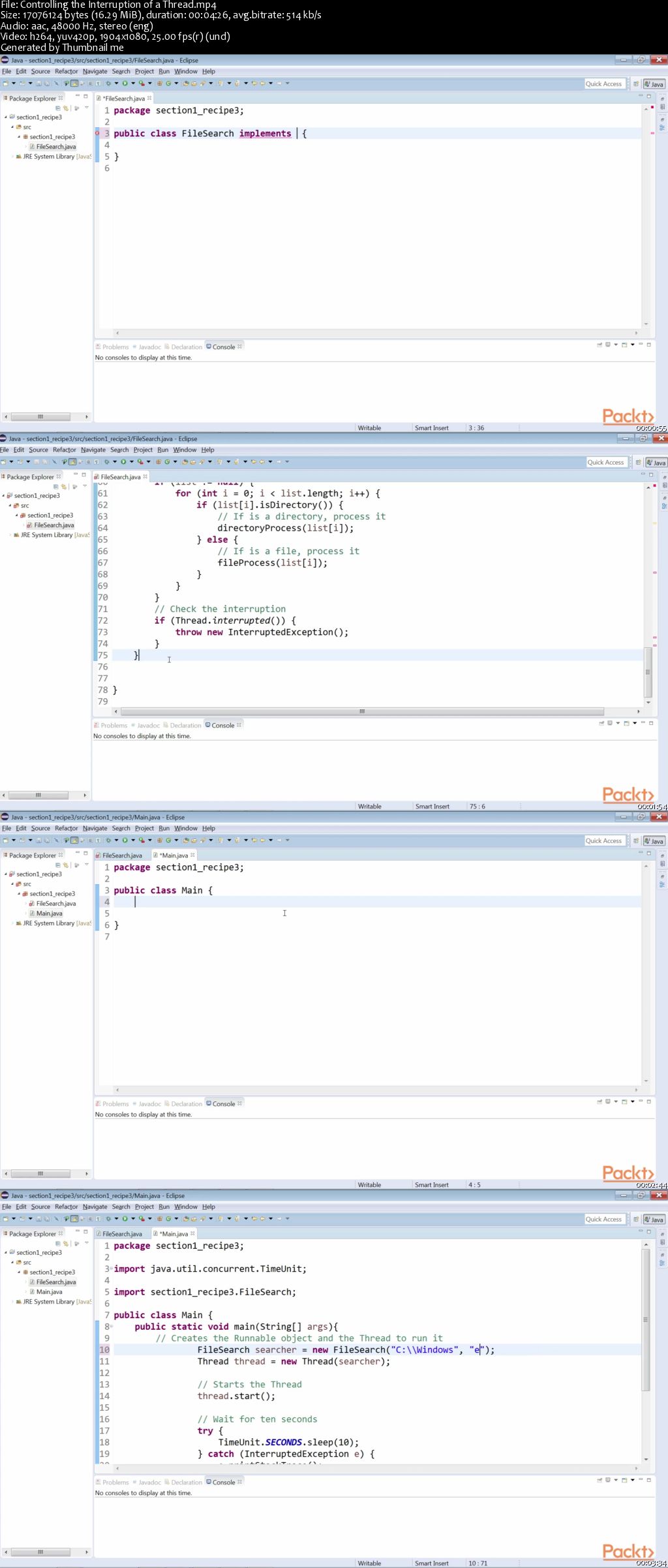
Task: Open the New dropdown arrow in the 00:00:55 frame toolbar
Action: point(14,84)
